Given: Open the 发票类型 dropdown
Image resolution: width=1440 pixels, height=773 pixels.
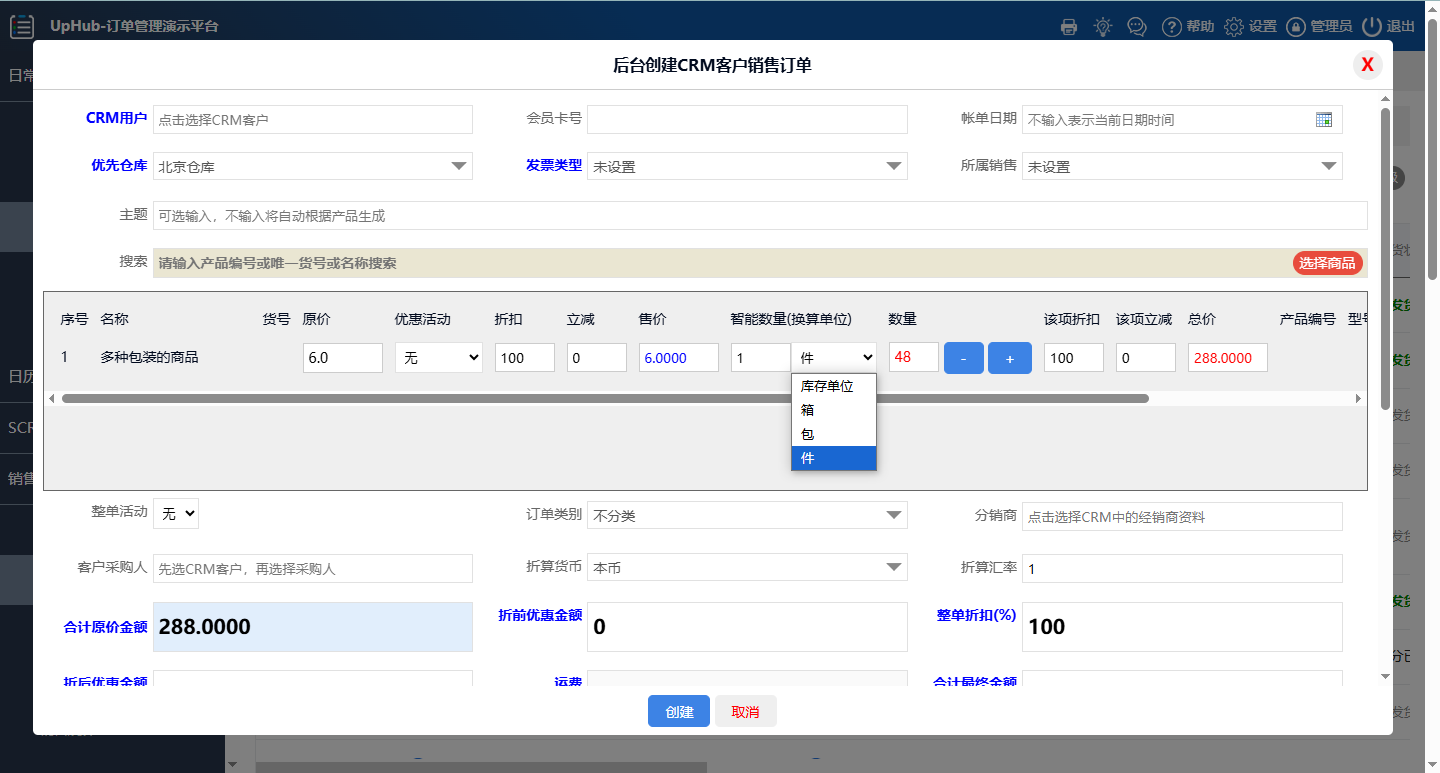Looking at the screenshot, I should pyautogui.click(x=893, y=166).
